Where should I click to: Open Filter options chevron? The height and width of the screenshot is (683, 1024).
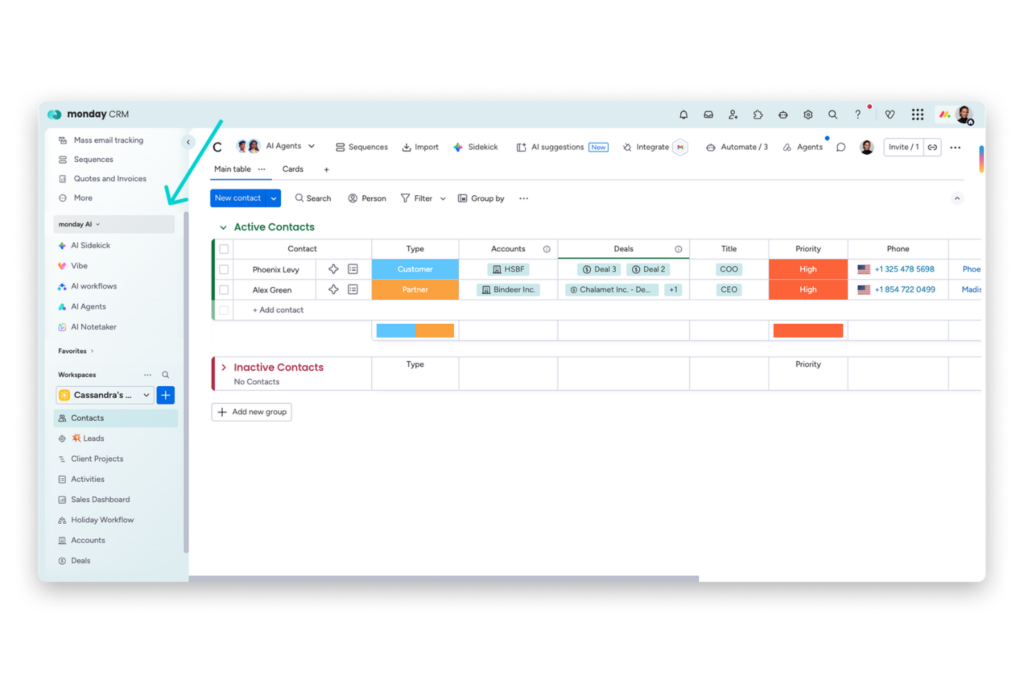click(x=443, y=199)
